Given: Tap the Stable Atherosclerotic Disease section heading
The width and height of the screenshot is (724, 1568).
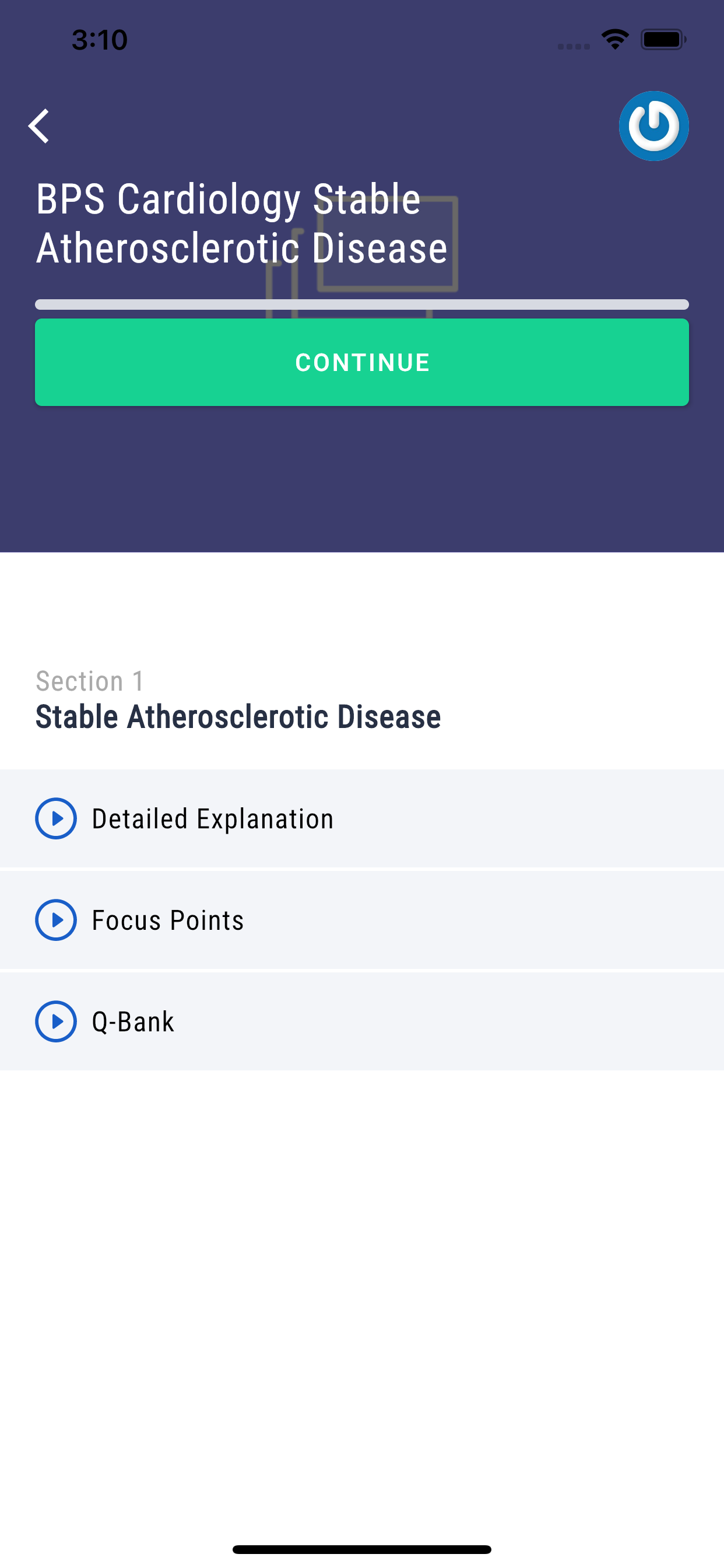Looking at the screenshot, I should pyautogui.click(x=238, y=716).
